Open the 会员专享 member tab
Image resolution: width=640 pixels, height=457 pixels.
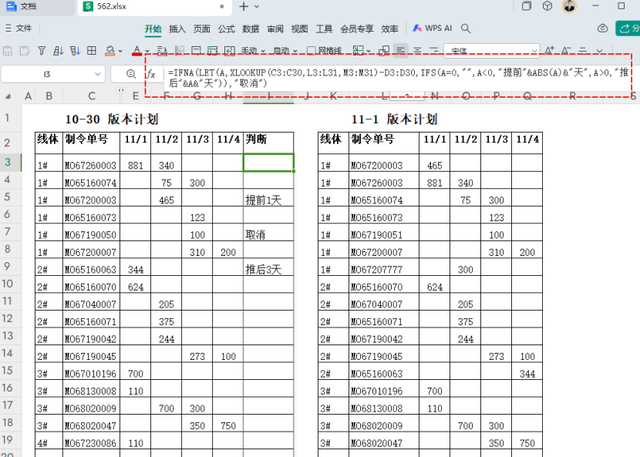(x=357, y=29)
